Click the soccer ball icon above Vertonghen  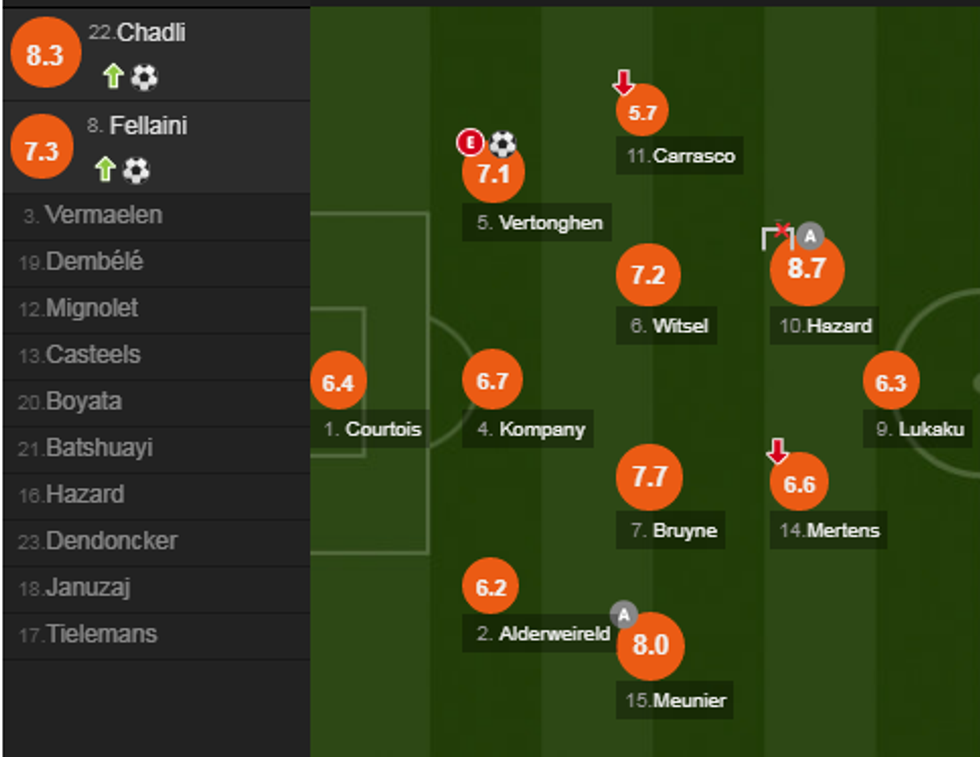coord(502,145)
